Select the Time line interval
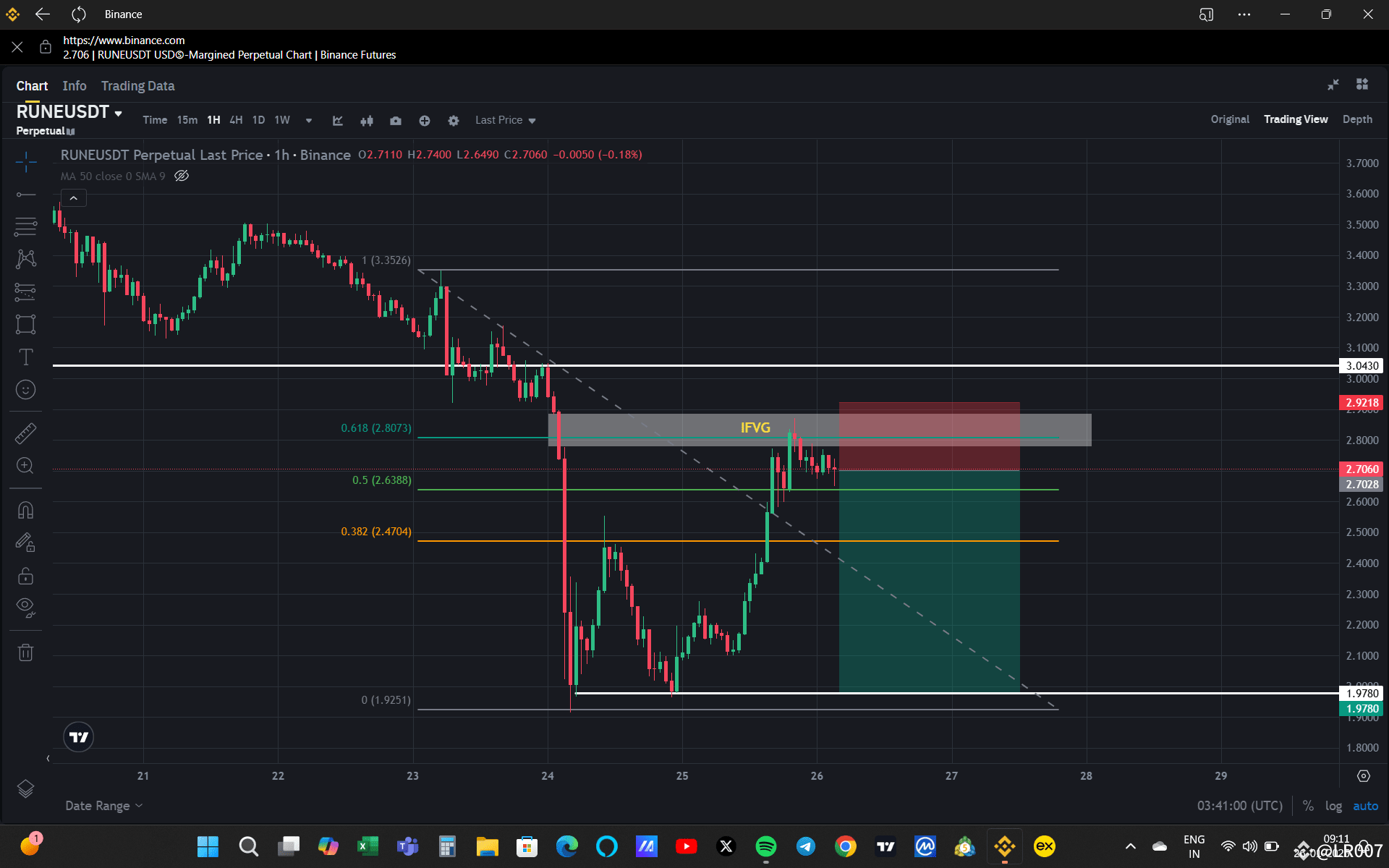1389x868 pixels. pos(155,120)
